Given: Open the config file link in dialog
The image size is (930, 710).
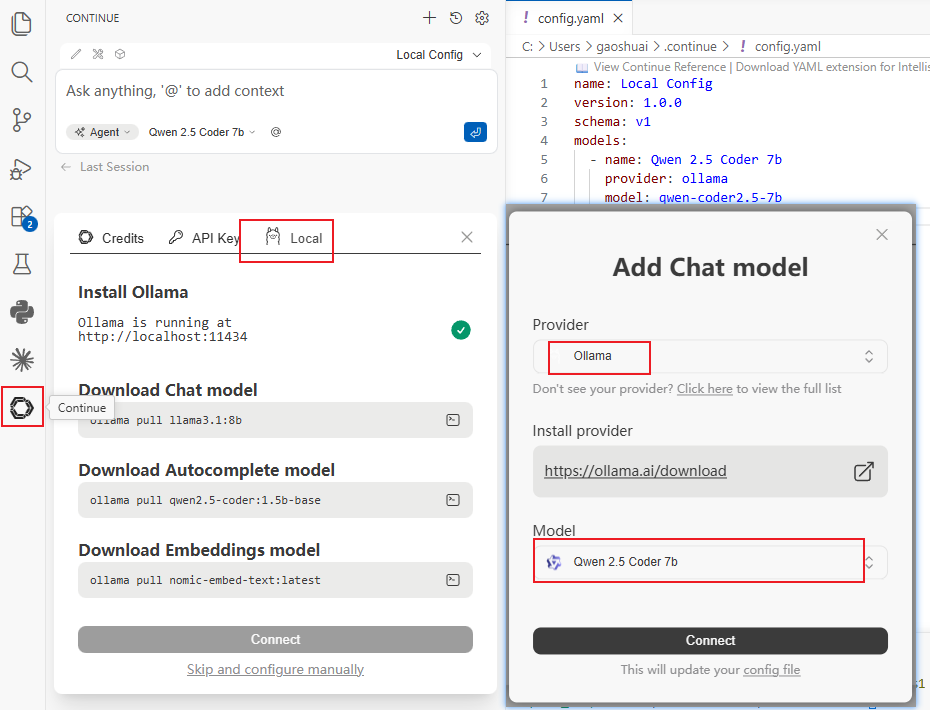Looking at the screenshot, I should 772,670.
